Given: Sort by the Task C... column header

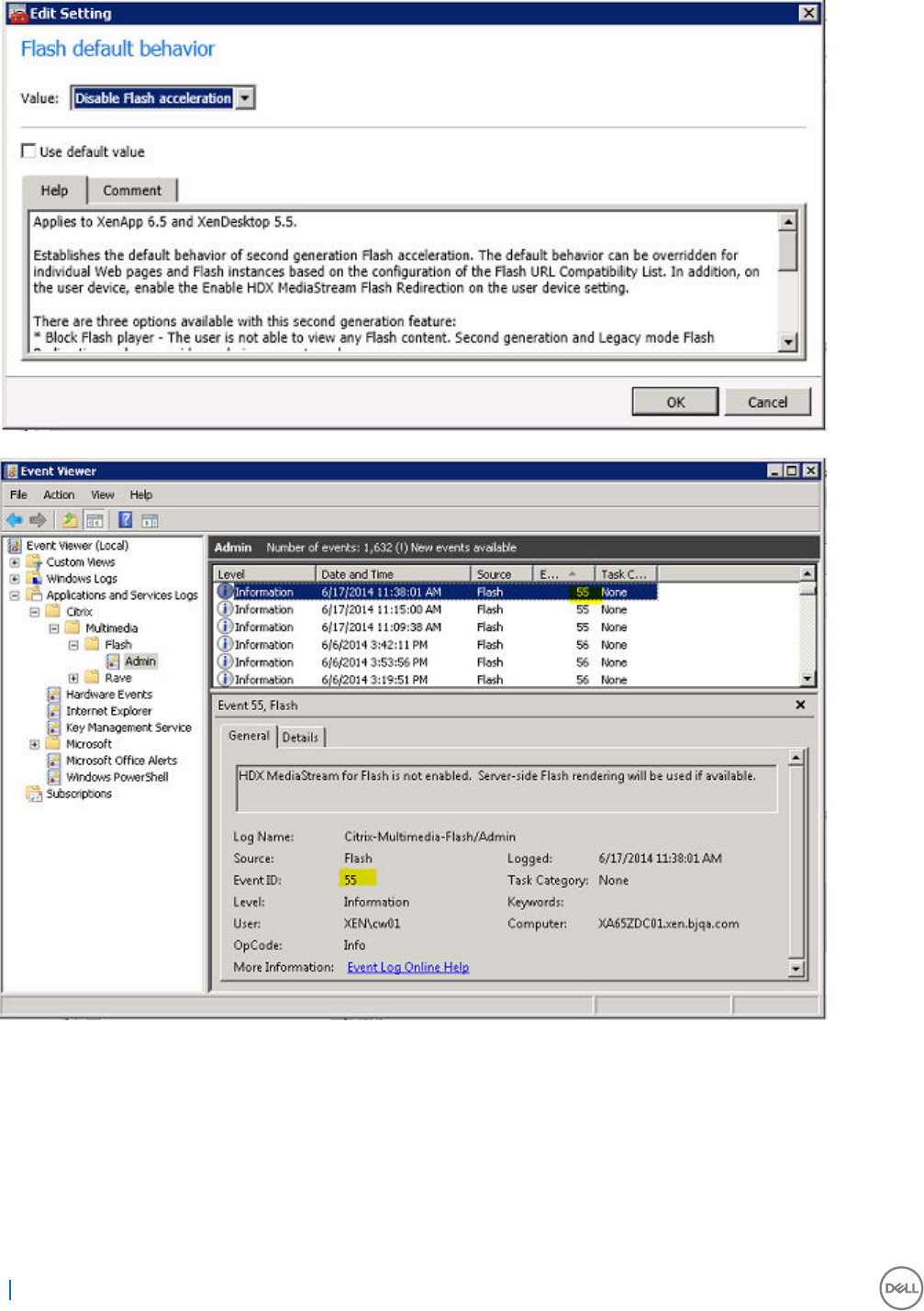Looking at the screenshot, I should 626,573.
